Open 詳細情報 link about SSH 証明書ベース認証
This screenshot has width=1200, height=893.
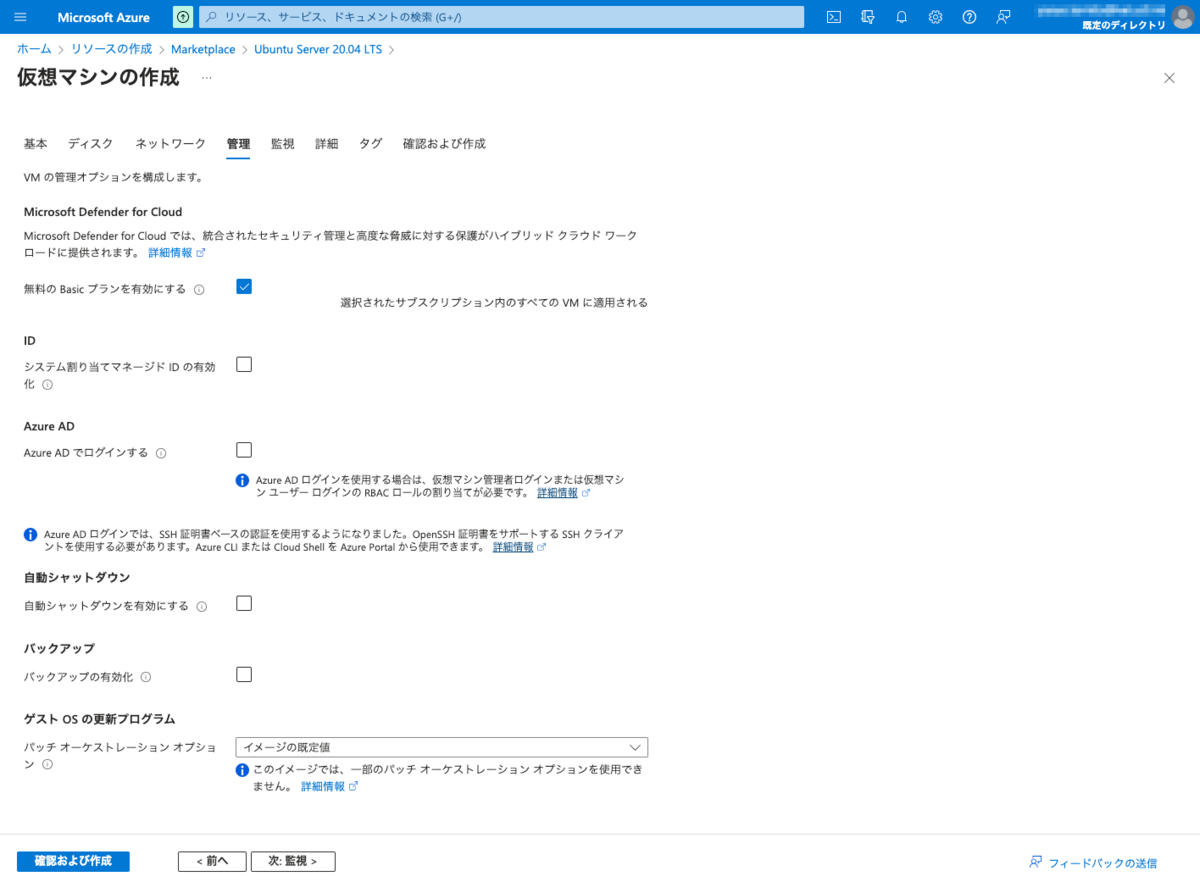(514, 547)
